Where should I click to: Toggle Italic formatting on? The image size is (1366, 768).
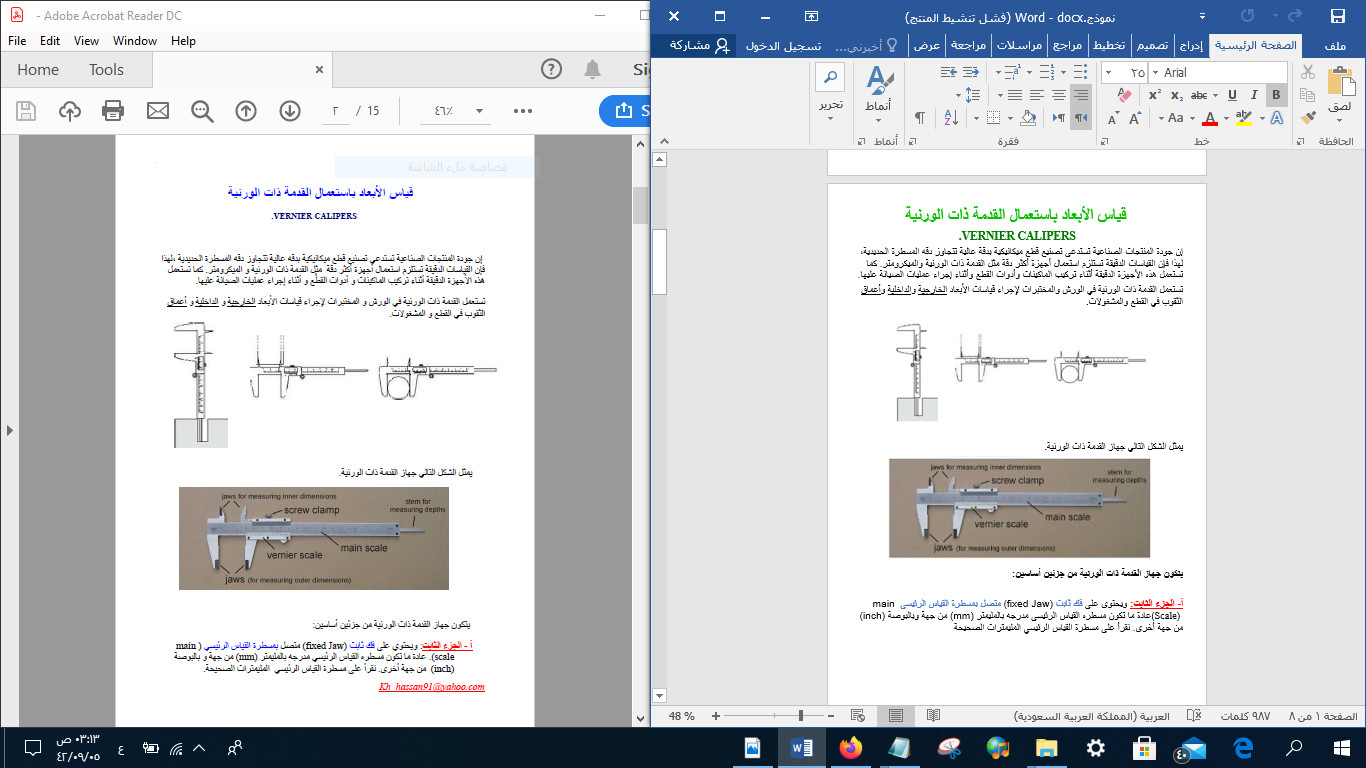click(1255, 95)
